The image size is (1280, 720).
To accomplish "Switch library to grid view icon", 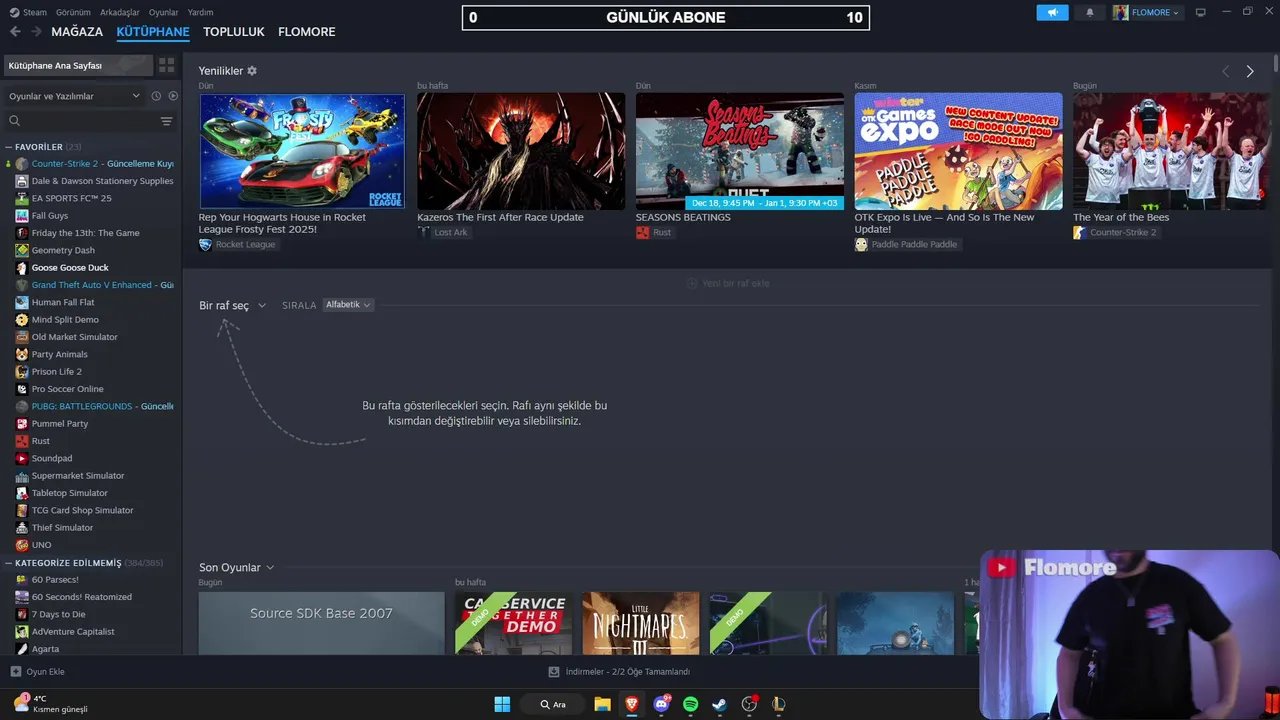I will pyautogui.click(x=166, y=65).
